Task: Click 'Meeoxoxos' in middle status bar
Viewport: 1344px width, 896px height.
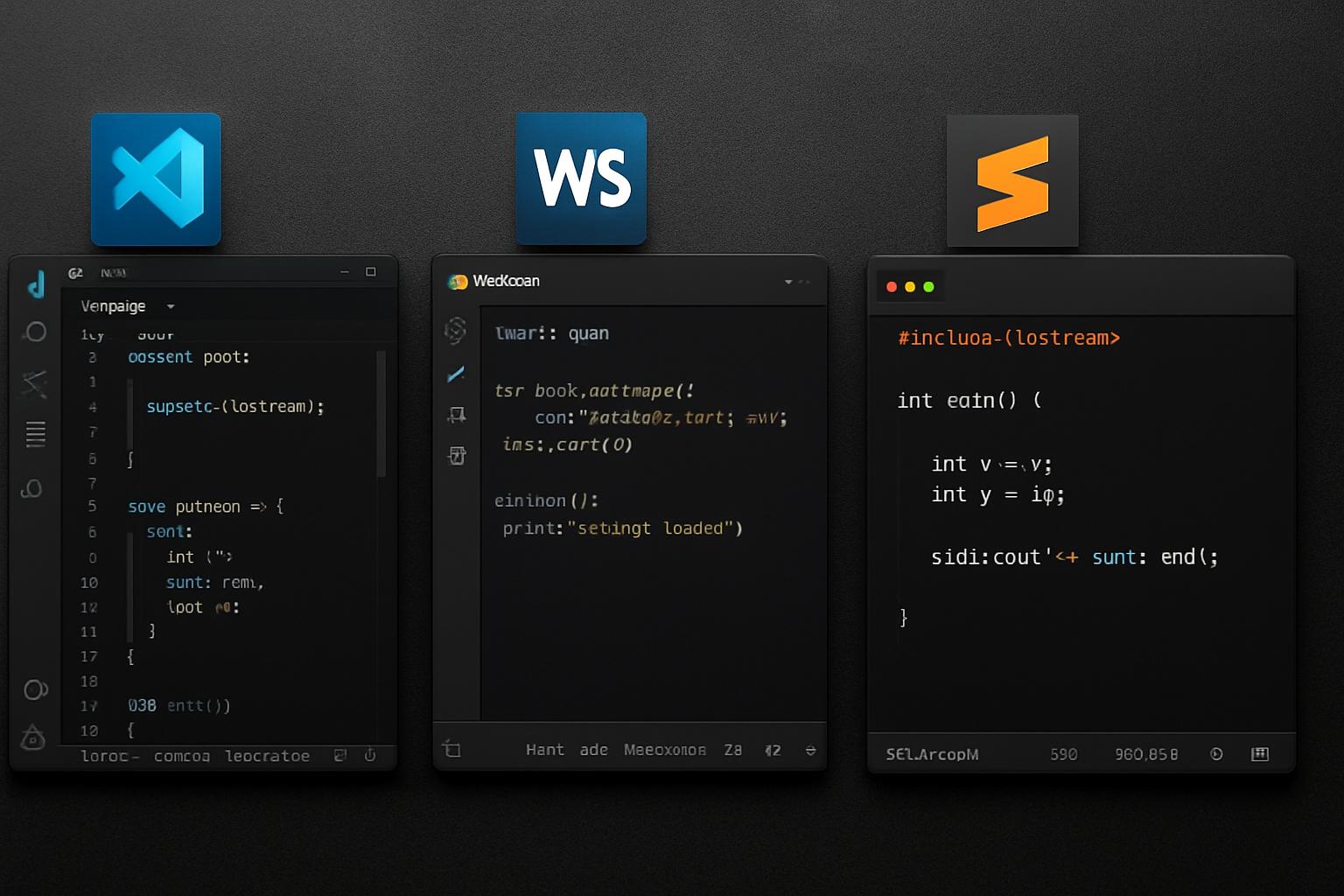Action: (x=665, y=750)
